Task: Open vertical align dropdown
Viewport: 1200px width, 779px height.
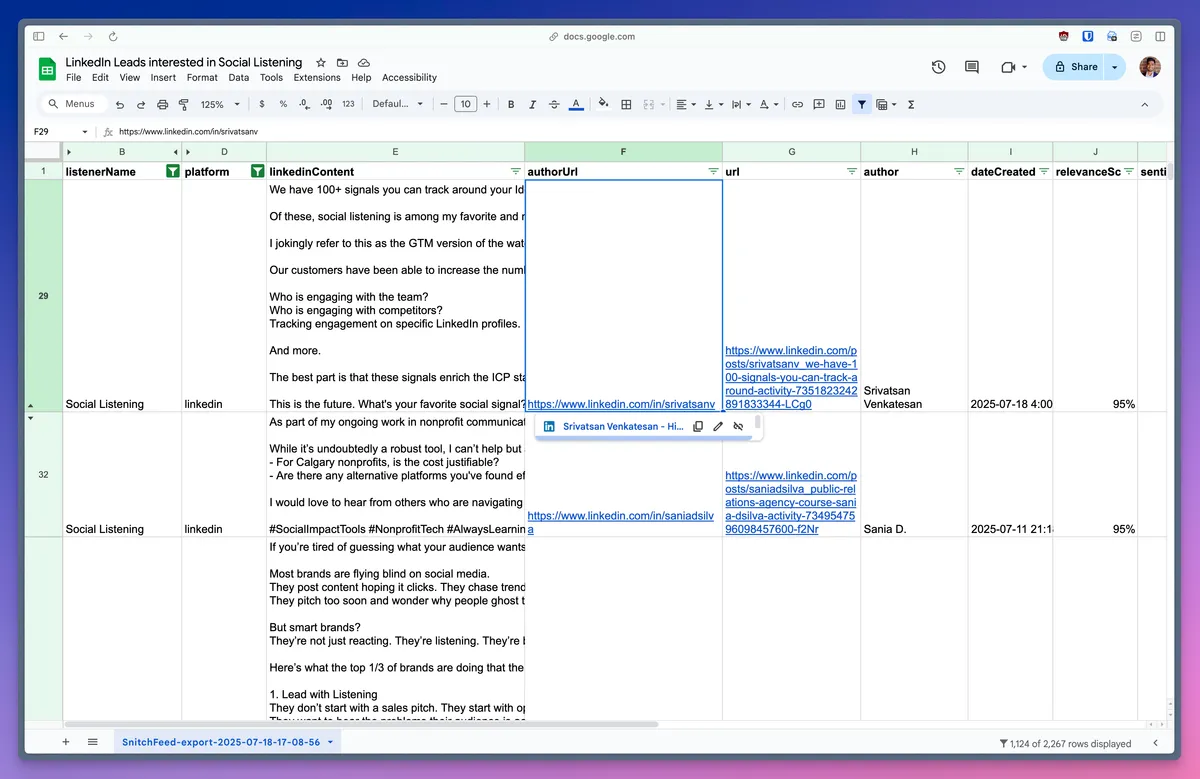Action: click(x=713, y=104)
